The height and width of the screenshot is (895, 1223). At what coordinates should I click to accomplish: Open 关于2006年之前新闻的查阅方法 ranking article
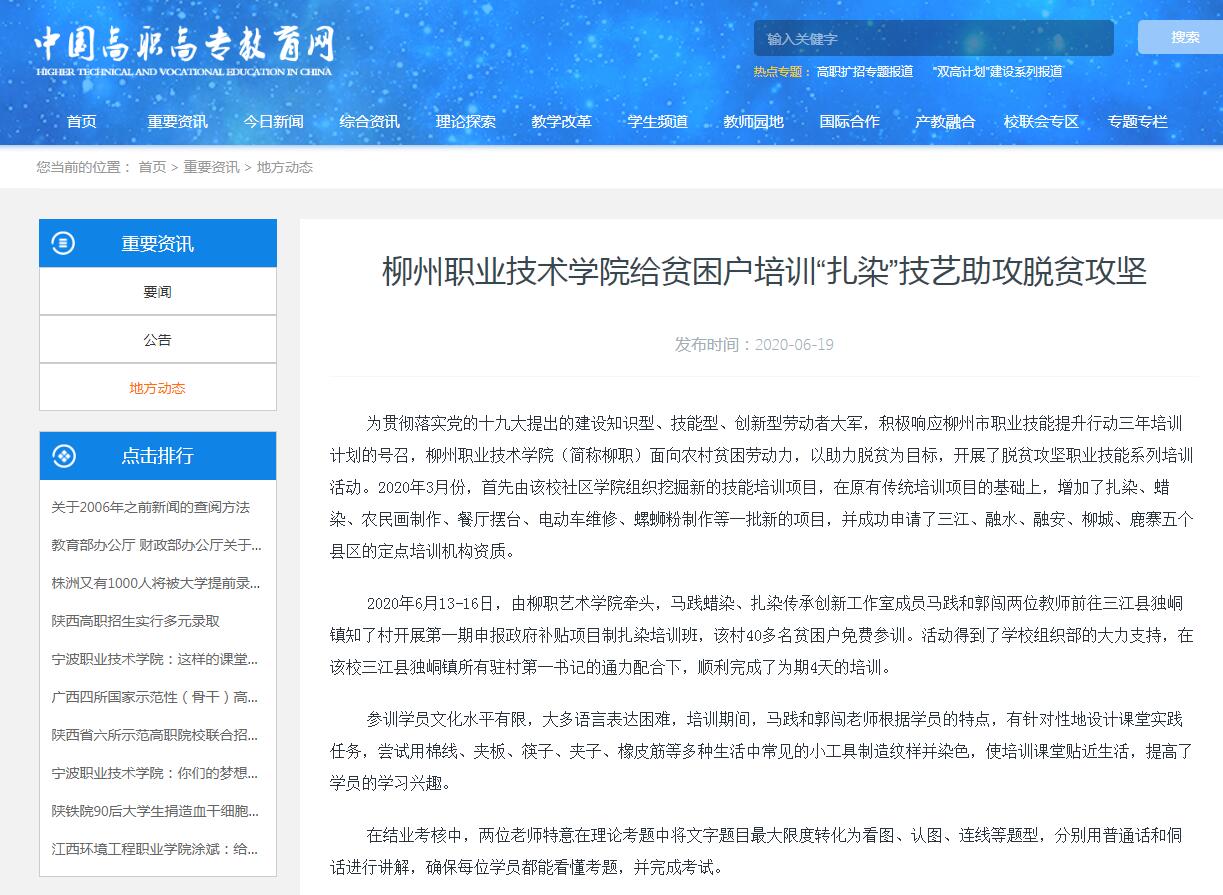(151, 507)
